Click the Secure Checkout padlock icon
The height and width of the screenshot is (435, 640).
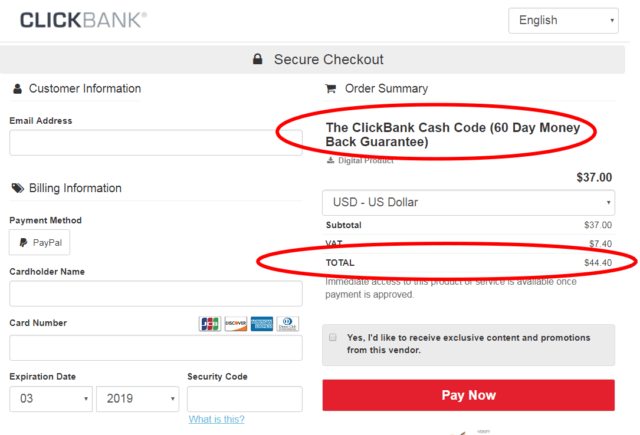258,59
